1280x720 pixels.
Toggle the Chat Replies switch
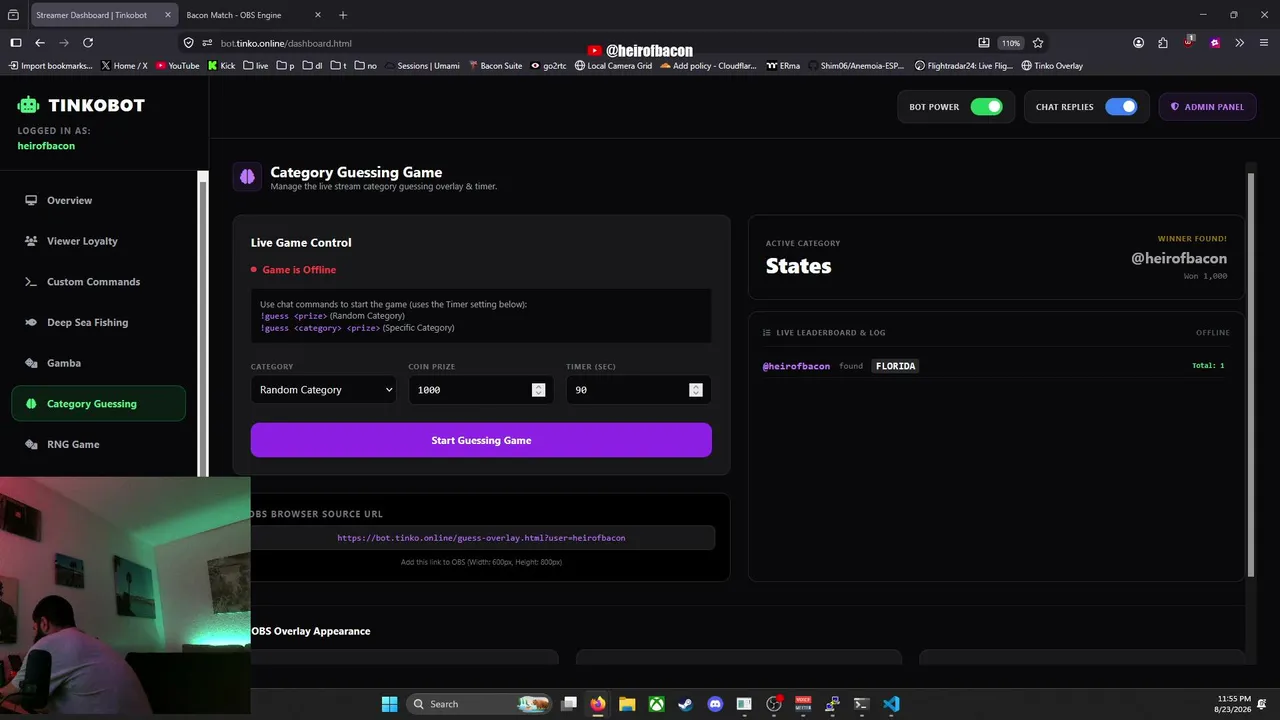(x=1121, y=107)
